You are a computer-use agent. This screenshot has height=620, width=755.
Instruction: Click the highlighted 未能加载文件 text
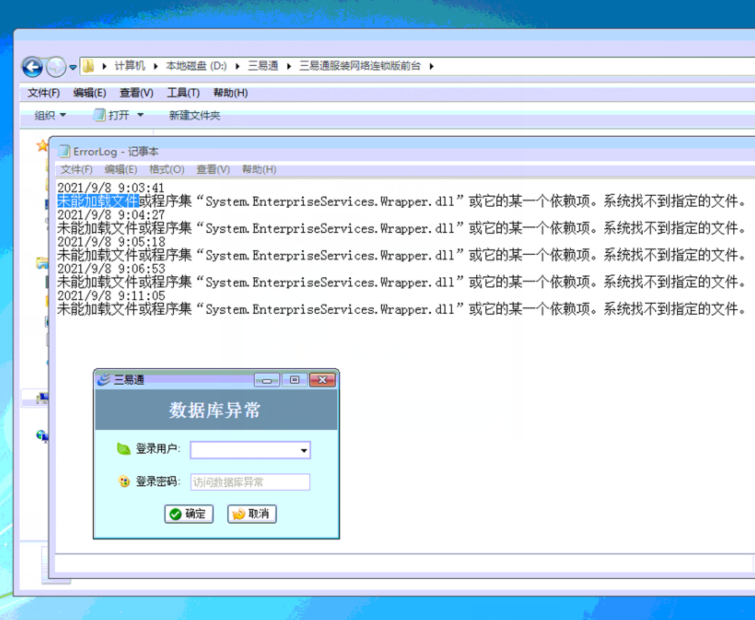pyautogui.click(x=98, y=201)
